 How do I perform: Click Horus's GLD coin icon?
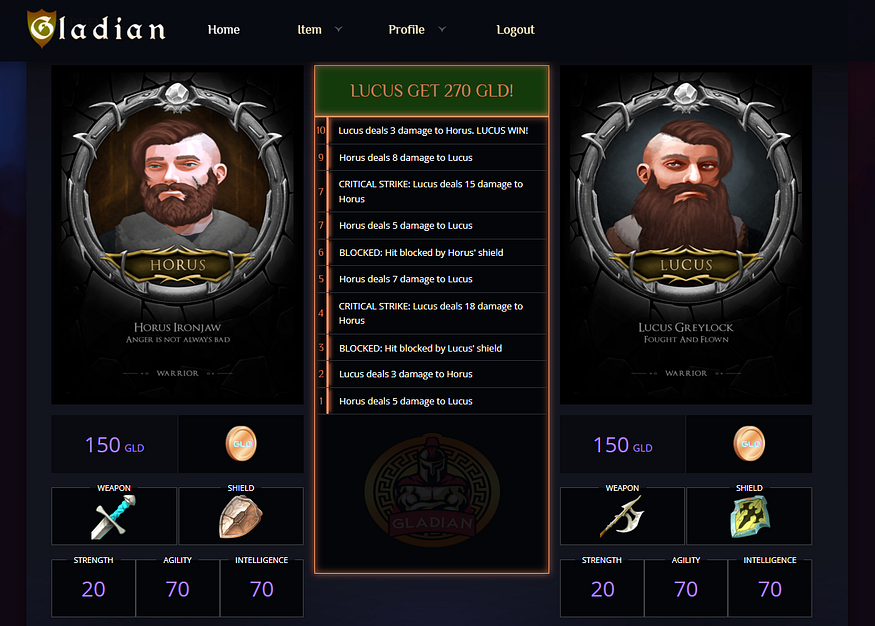pos(241,444)
